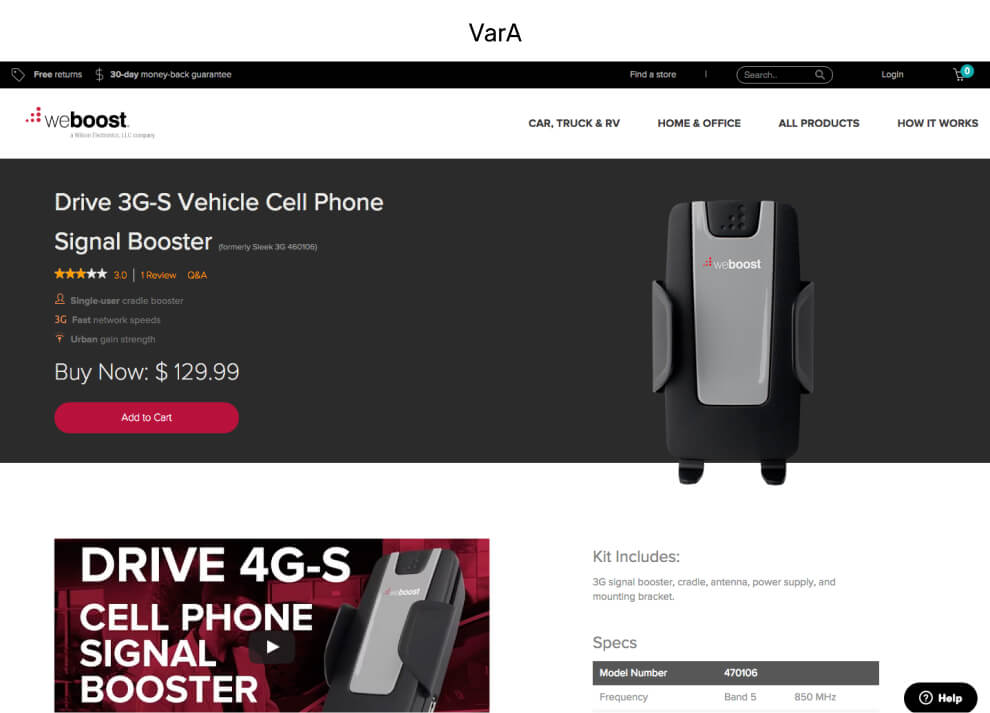The width and height of the screenshot is (990, 713).
Task: Click the dollar sign guarantee icon
Action: (99, 75)
